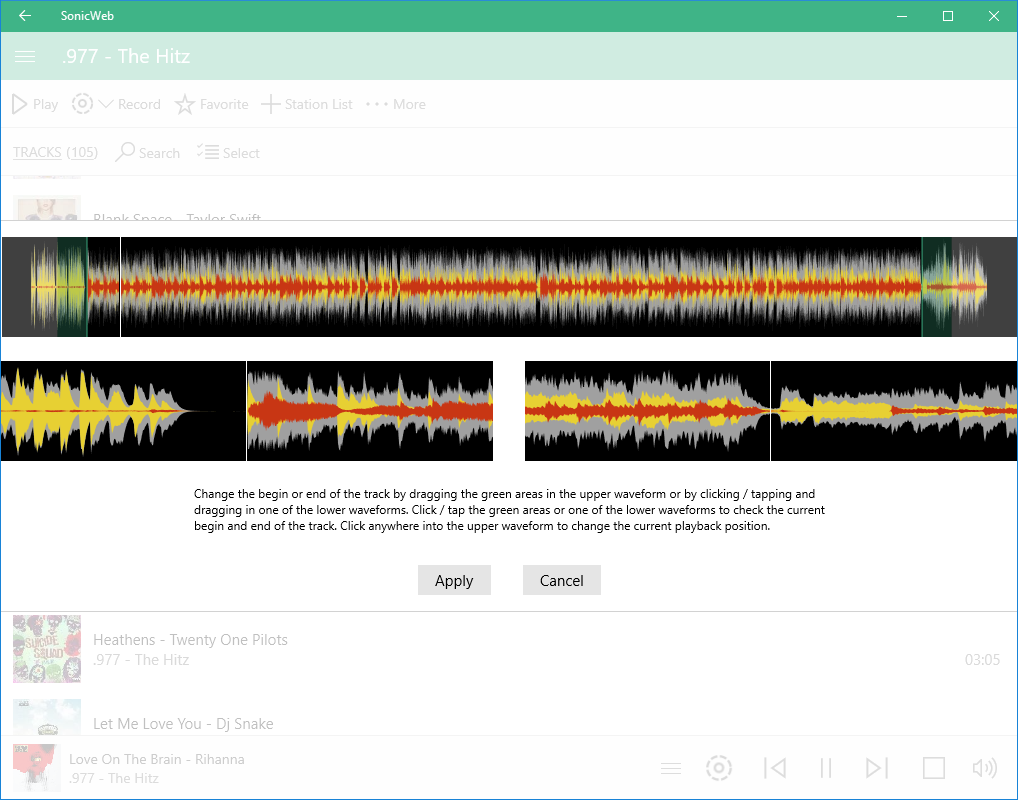Mute via the volume icon
The width and height of the screenshot is (1018, 800).
pos(984,767)
